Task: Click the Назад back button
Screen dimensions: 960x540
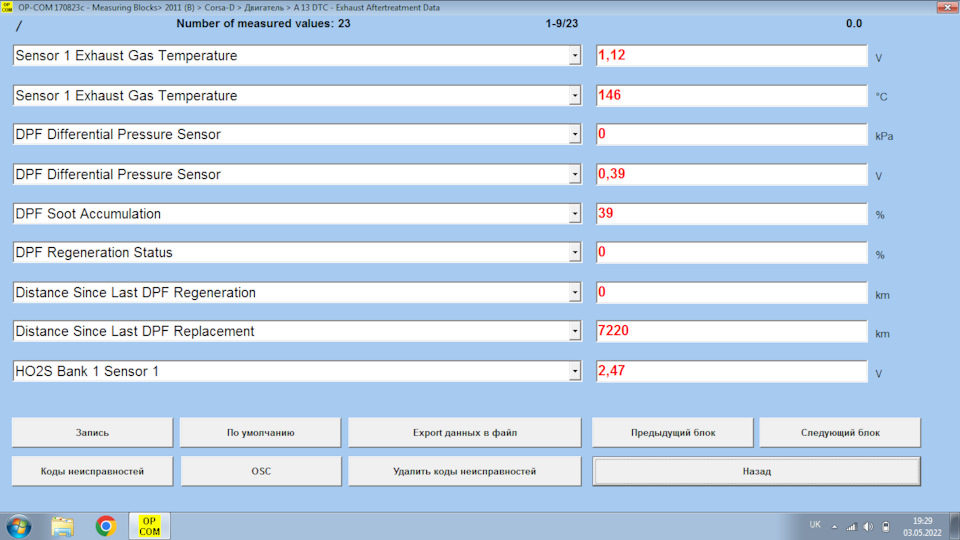Action: (757, 471)
